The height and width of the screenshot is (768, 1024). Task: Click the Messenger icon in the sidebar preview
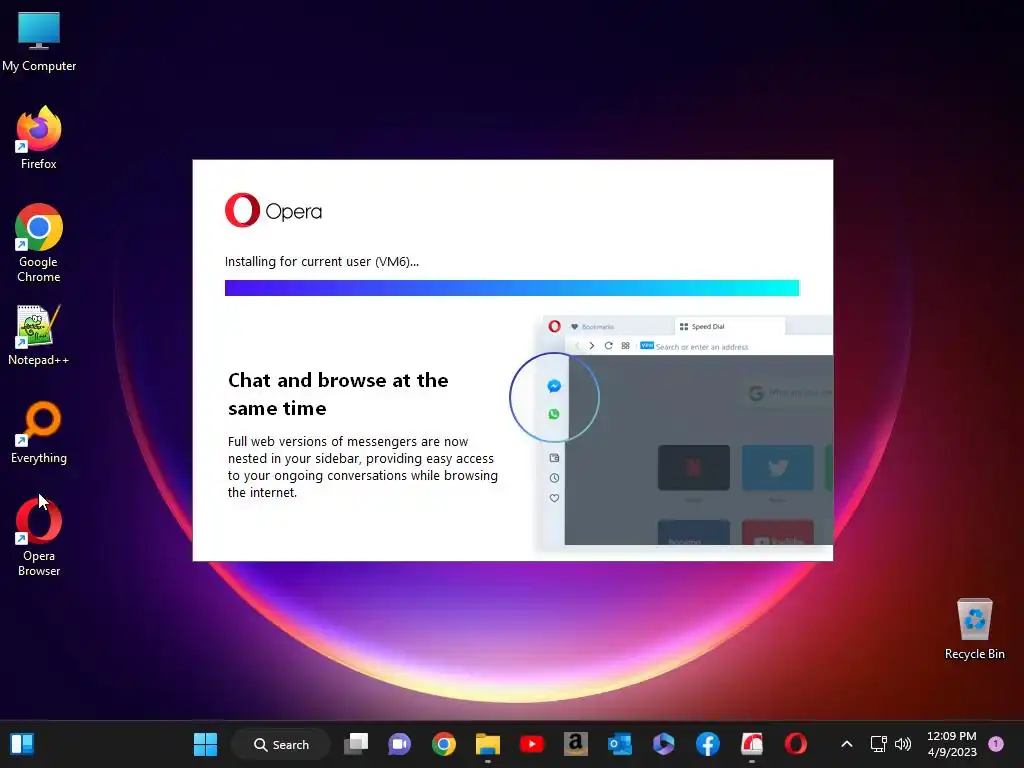[x=554, y=386]
